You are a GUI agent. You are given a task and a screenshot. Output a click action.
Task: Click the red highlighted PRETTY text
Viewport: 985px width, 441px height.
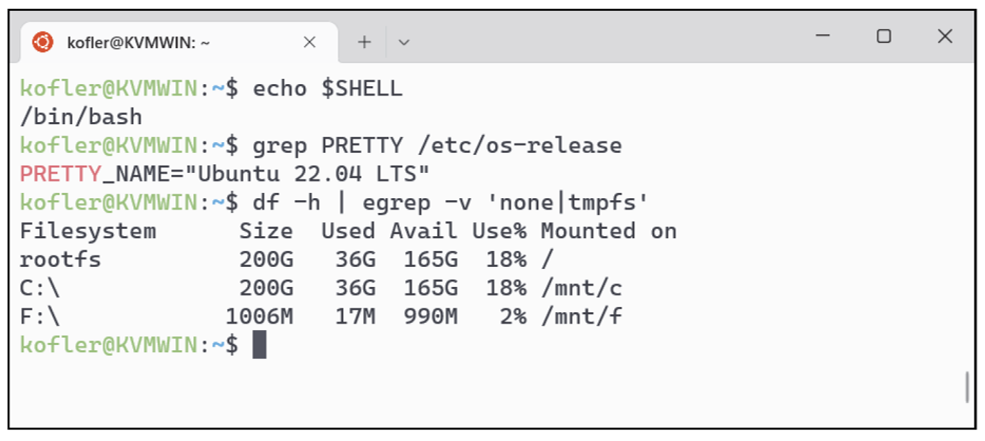click(x=60, y=174)
